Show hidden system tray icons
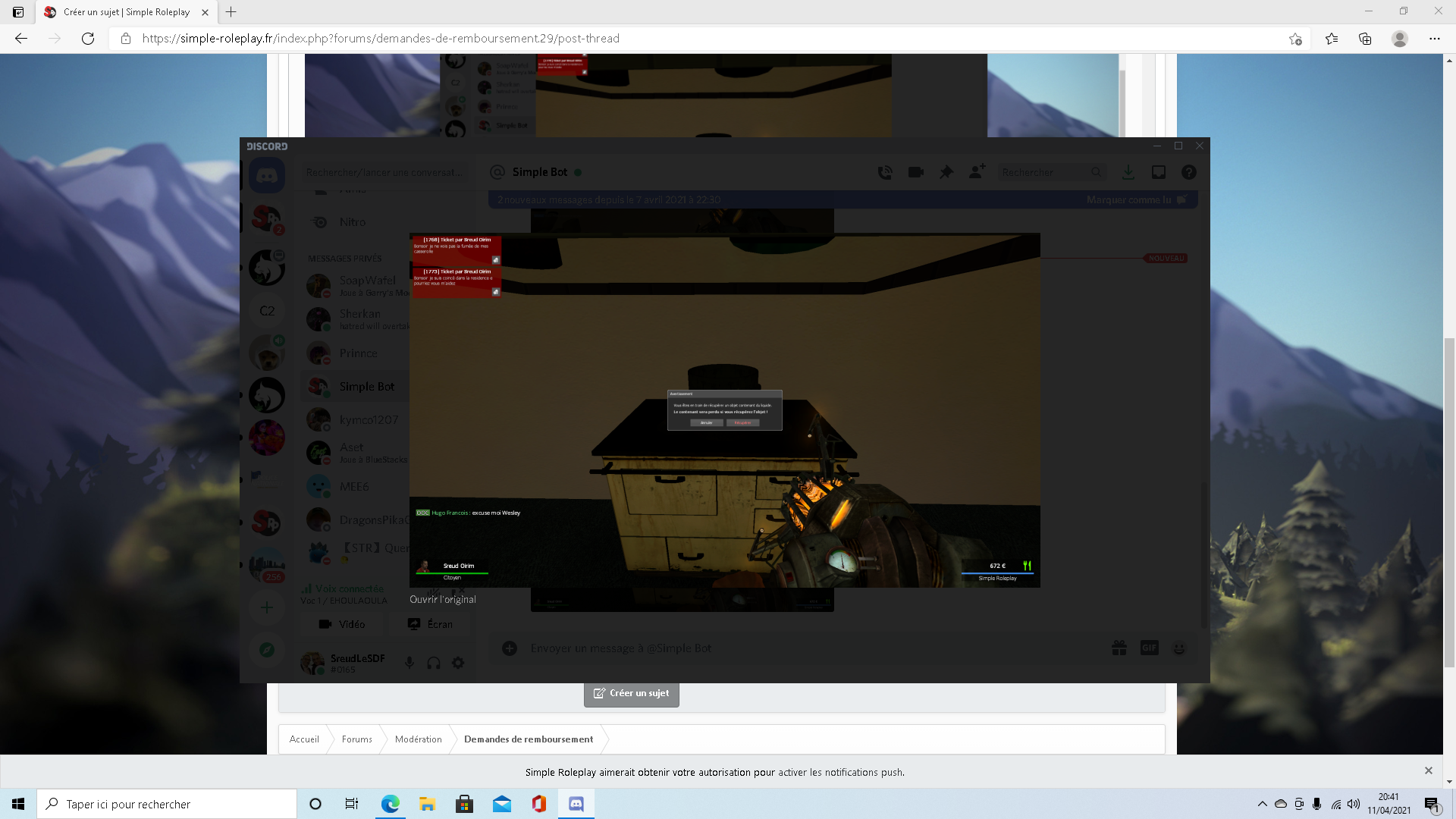The image size is (1456, 819). (x=1262, y=804)
